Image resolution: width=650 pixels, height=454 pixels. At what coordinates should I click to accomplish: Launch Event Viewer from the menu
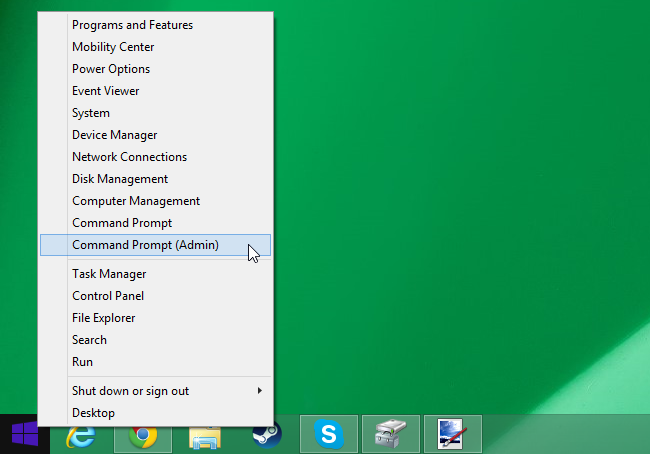[155, 91]
